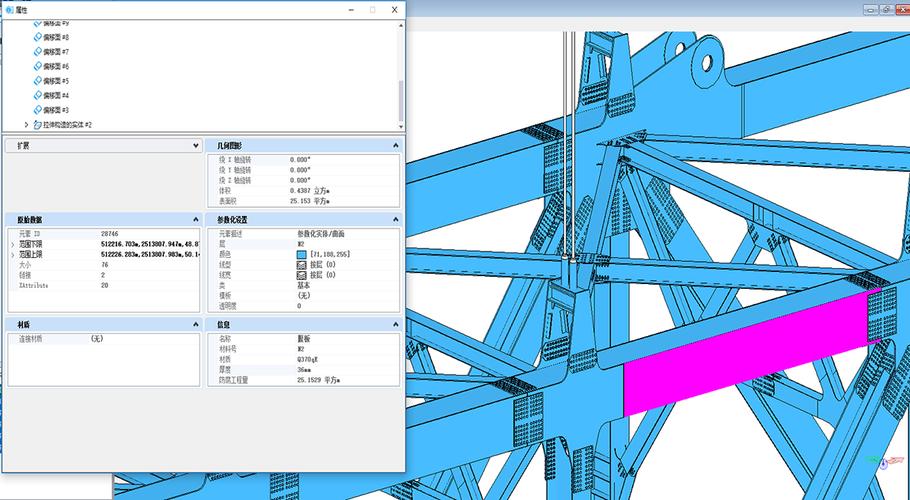Screen dimensions: 910x500
Task: Click the offset face icon beside #7
Action: pos(38,52)
